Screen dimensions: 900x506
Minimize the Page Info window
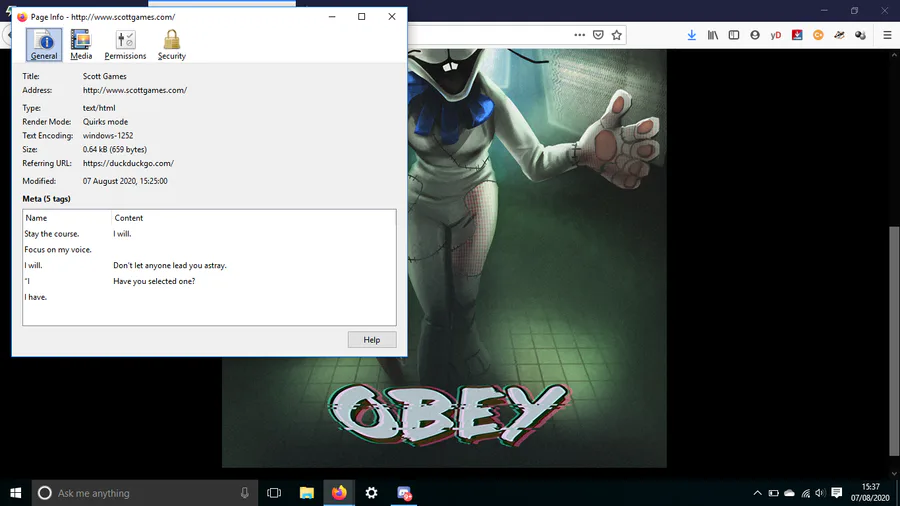tap(332, 17)
